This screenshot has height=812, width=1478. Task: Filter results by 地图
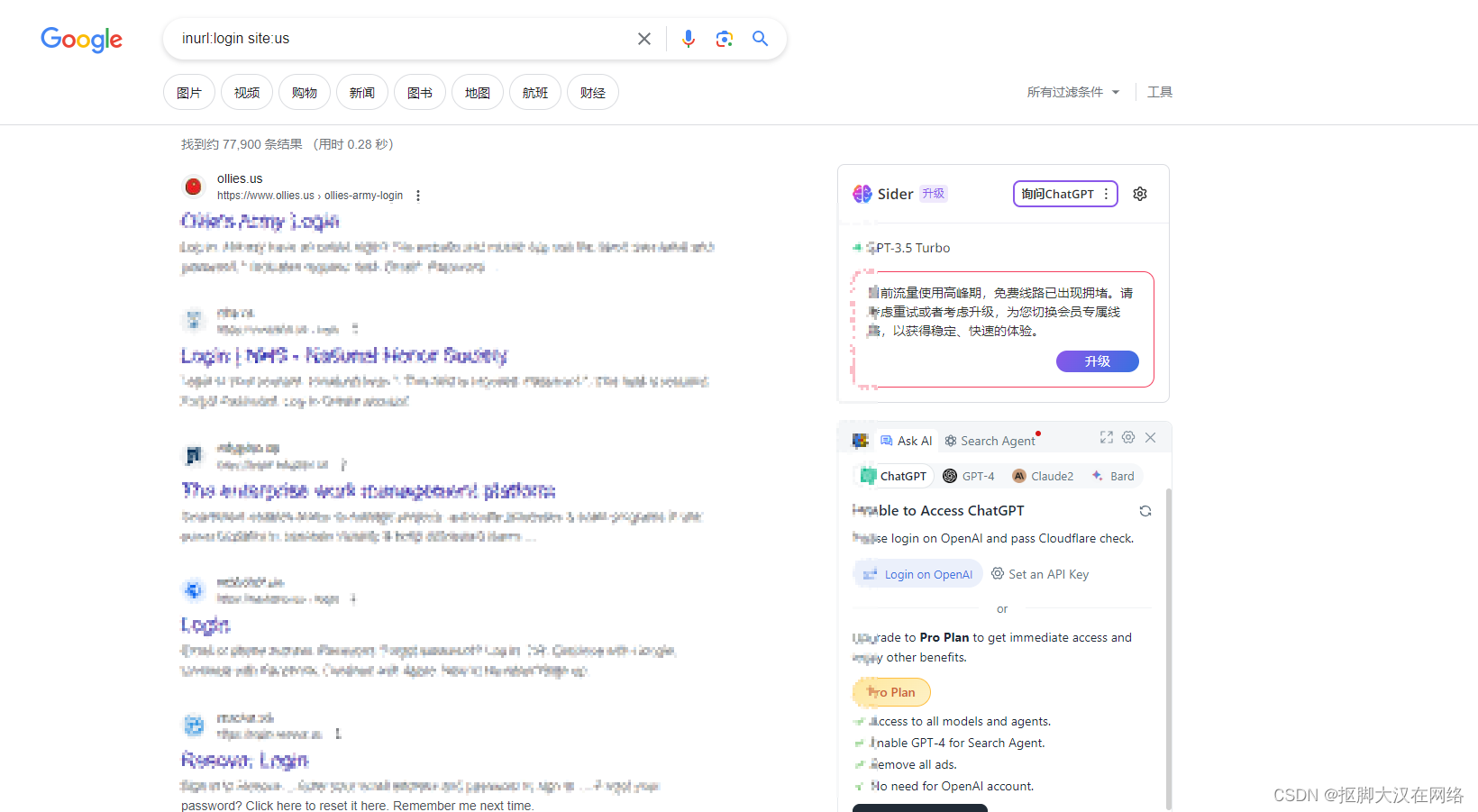[x=478, y=92]
